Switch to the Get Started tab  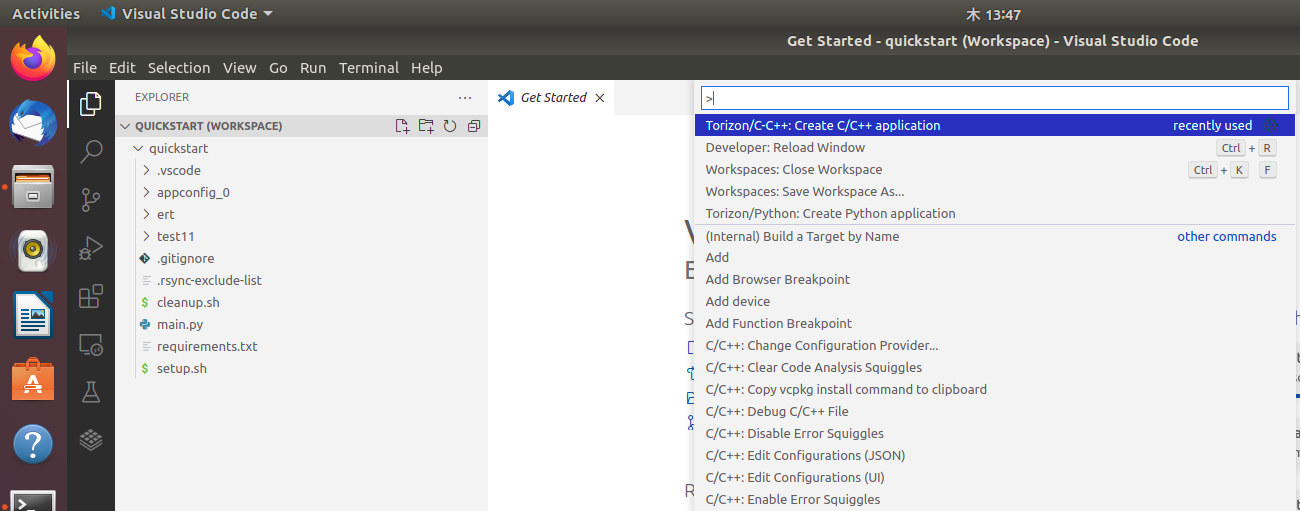553,98
